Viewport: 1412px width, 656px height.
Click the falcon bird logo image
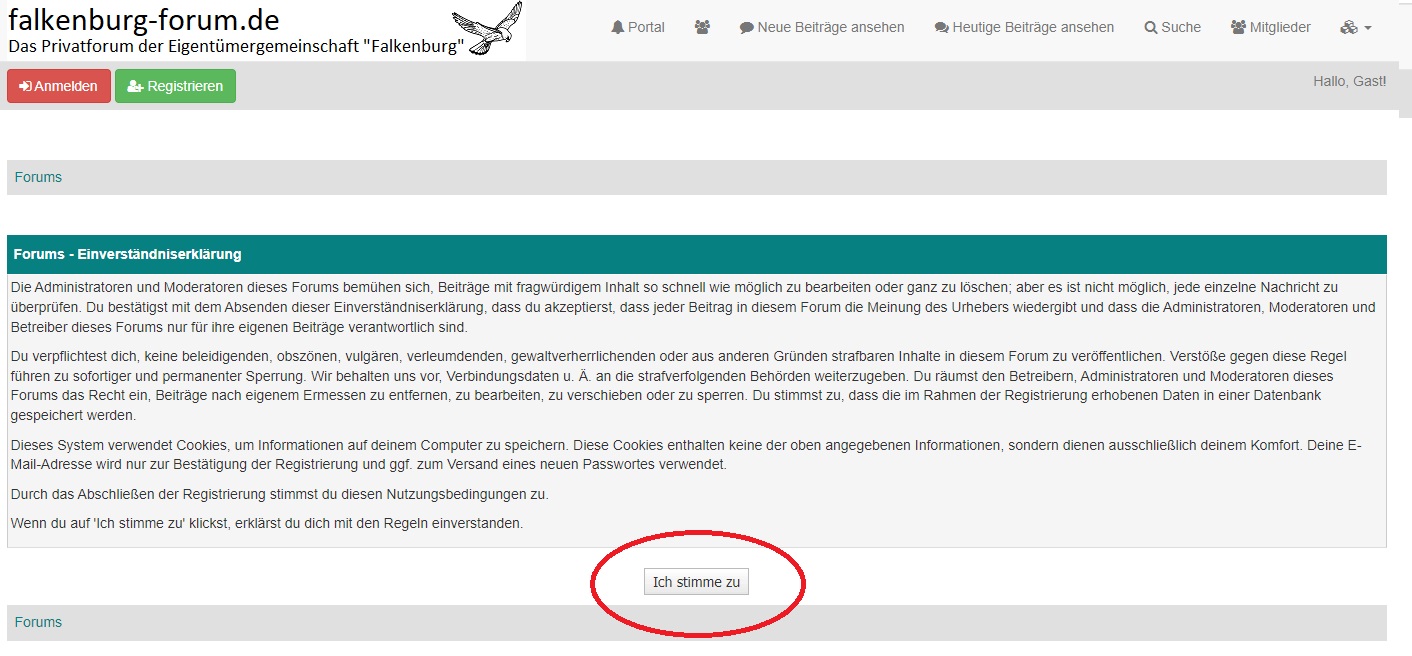[x=488, y=28]
